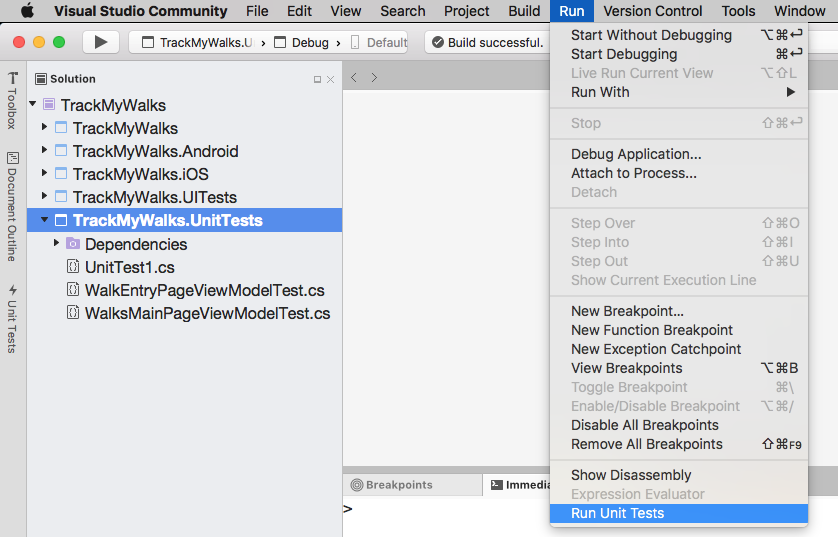This screenshot has width=838, height=537.
Task: Choose Show Disassembly
Action: (x=679, y=475)
